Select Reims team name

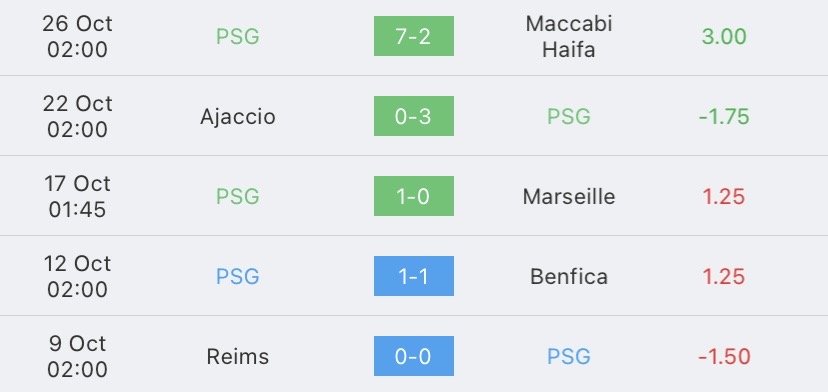pos(238,357)
